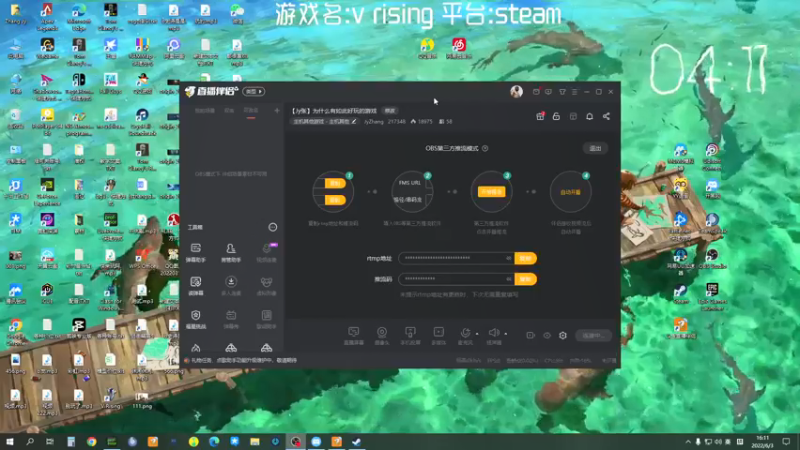Click the taskbar search magnifier
This screenshot has width=800, height=450.
click(x=30, y=441)
